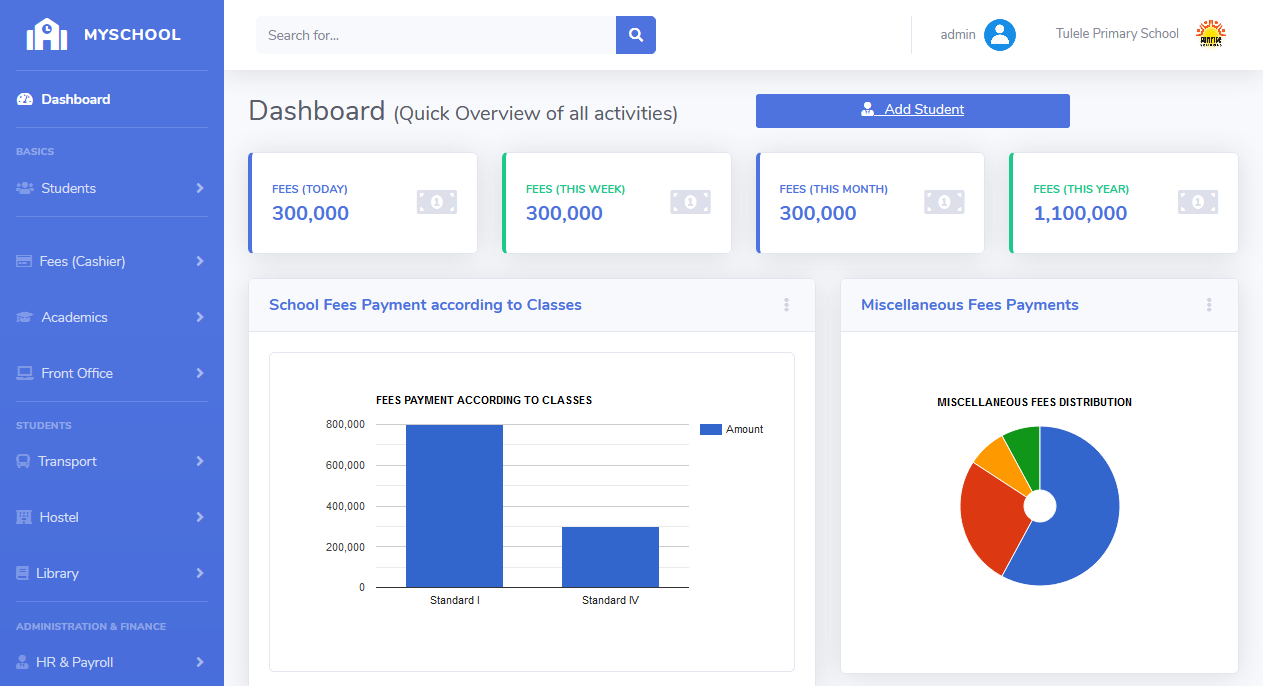Expand the Library chevron
This screenshot has height=686, width=1263.
click(200, 573)
